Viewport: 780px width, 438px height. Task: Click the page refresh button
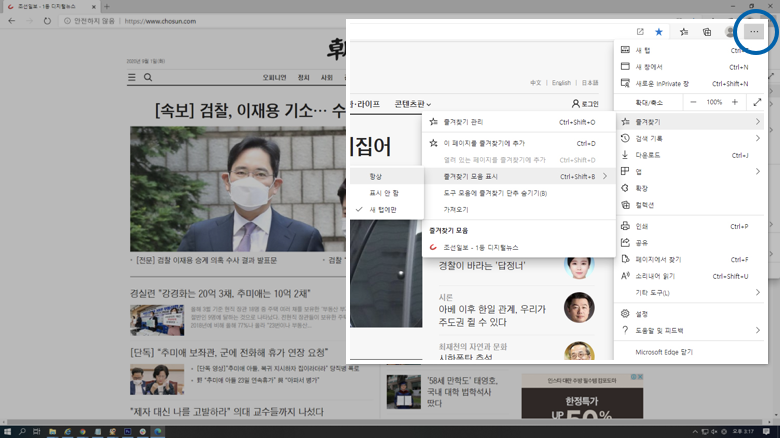click(x=47, y=20)
